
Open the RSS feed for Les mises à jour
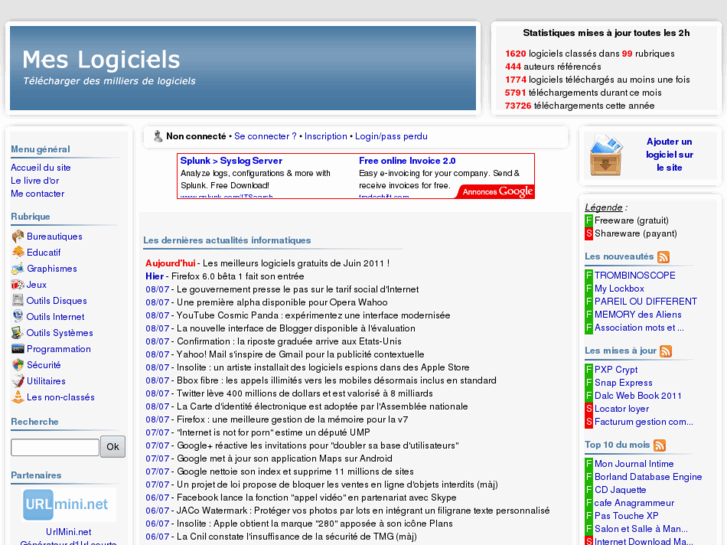point(666,351)
